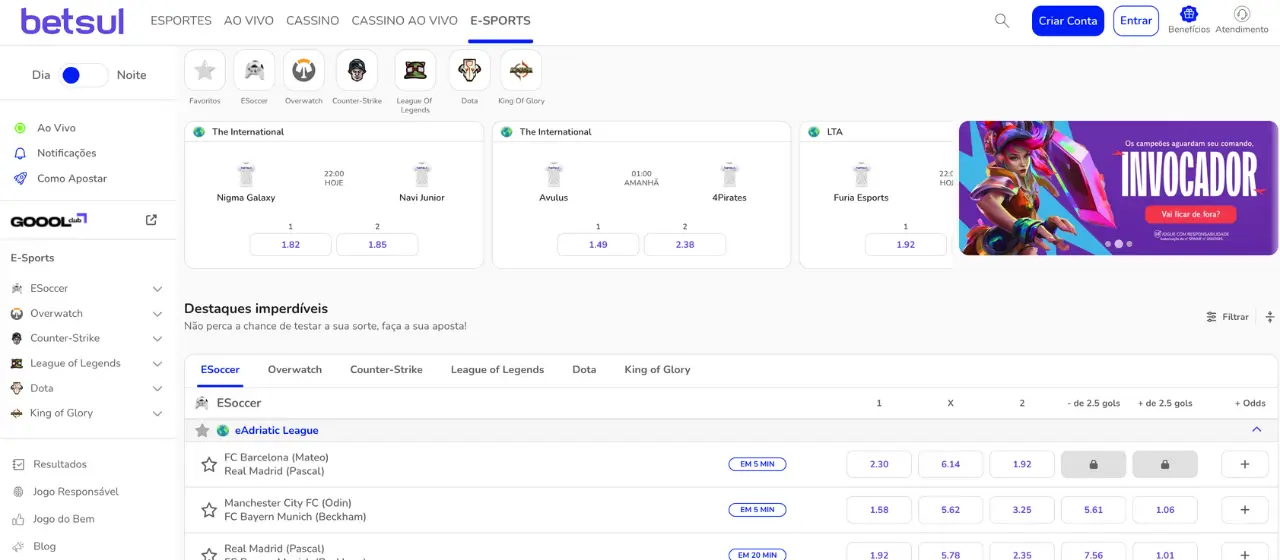Screen dimensions: 1280x560
Task: Toggle the Dia/Noite theme switch
Action: pos(83,75)
